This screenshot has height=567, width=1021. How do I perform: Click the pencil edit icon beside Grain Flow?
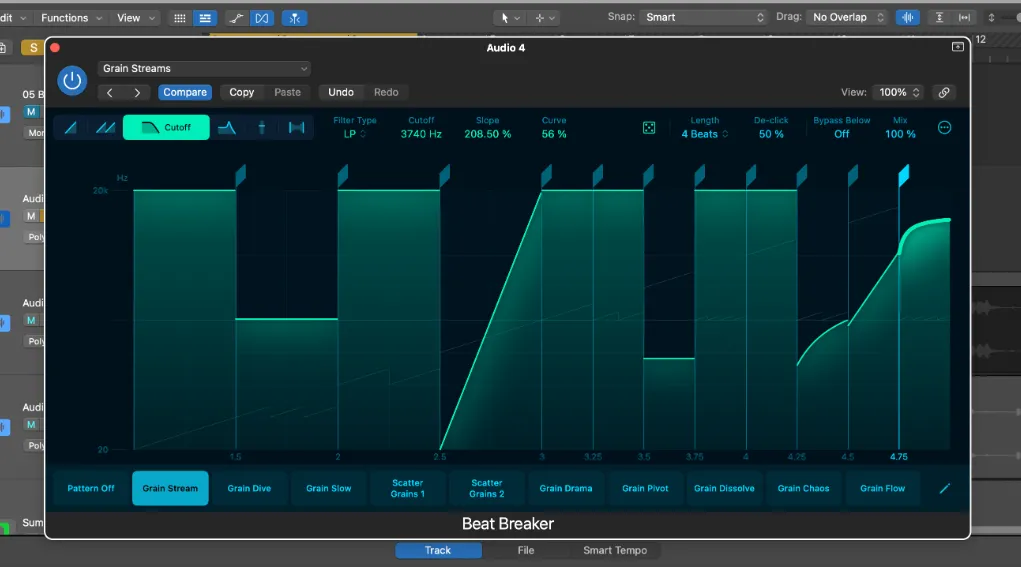(x=944, y=488)
